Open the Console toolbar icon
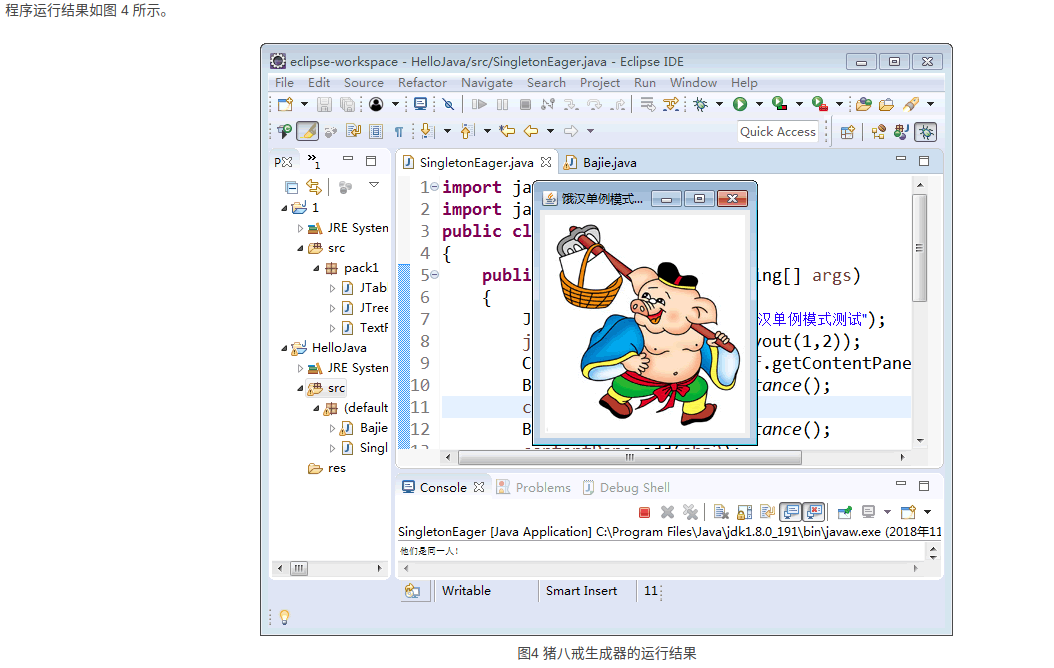This screenshot has width=1054, height=668. 421,104
